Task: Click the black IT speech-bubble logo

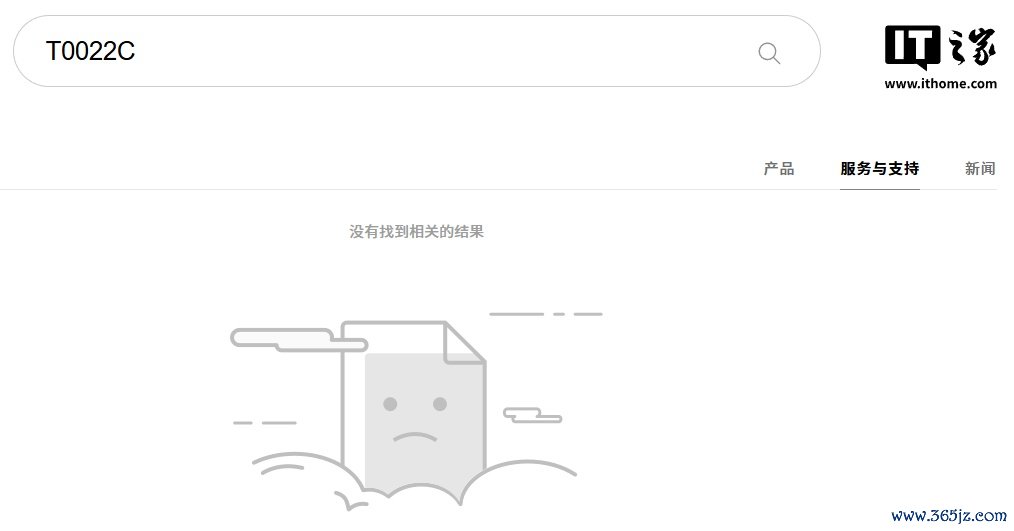Action: [x=912, y=47]
